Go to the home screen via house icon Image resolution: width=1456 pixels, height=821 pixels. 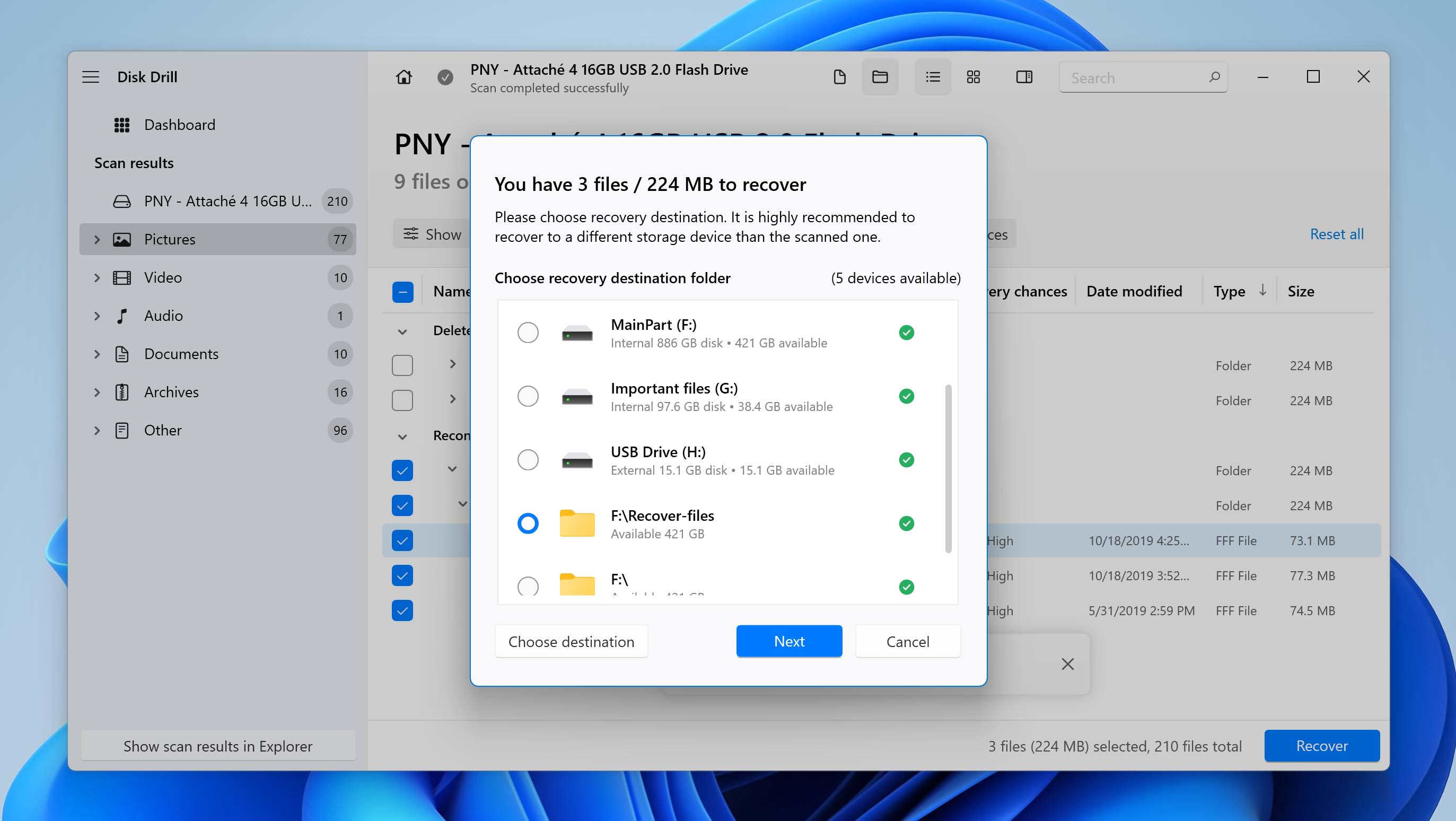[404, 77]
